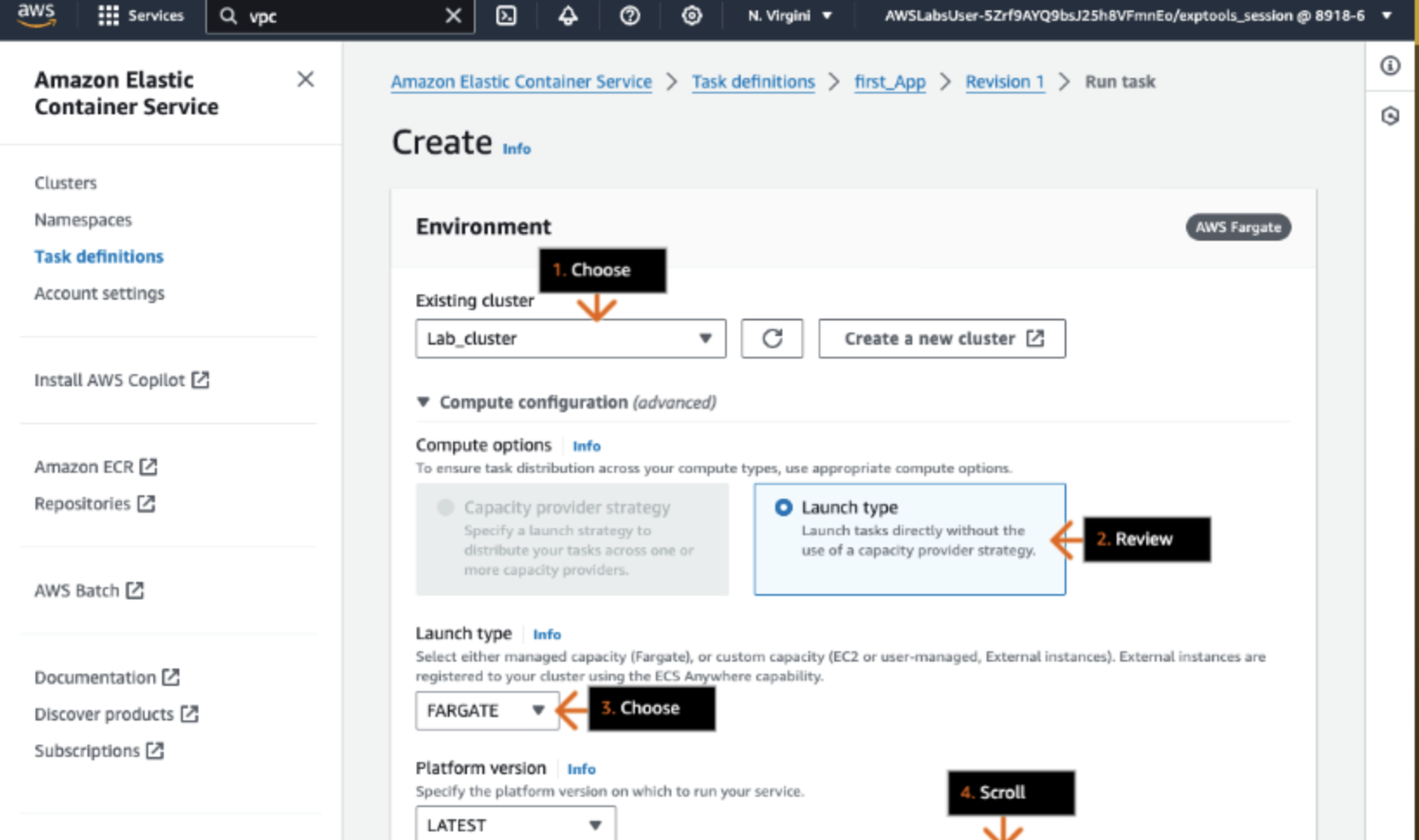Click the hexagon tools icon below info icon
The width and height of the screenshot is (1419, 840).
(x=1390, y=116)
